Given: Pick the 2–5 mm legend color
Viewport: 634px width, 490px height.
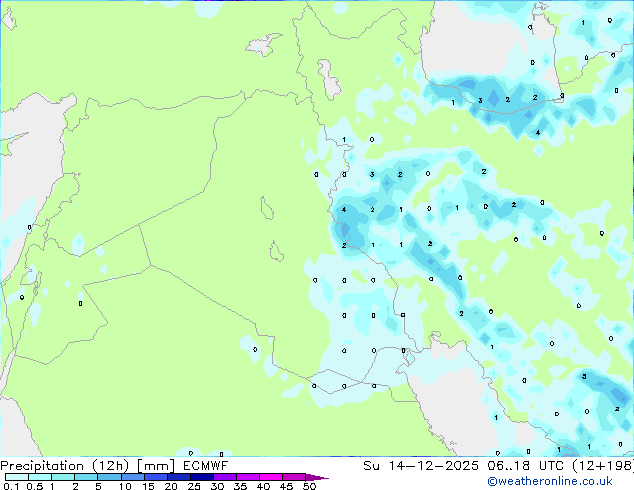Looking at the screenshot, I should (86, 477).
